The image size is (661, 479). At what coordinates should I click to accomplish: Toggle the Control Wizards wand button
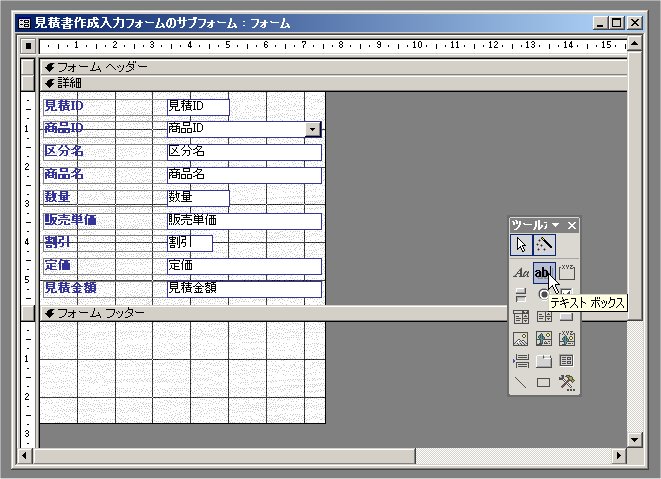544,245
